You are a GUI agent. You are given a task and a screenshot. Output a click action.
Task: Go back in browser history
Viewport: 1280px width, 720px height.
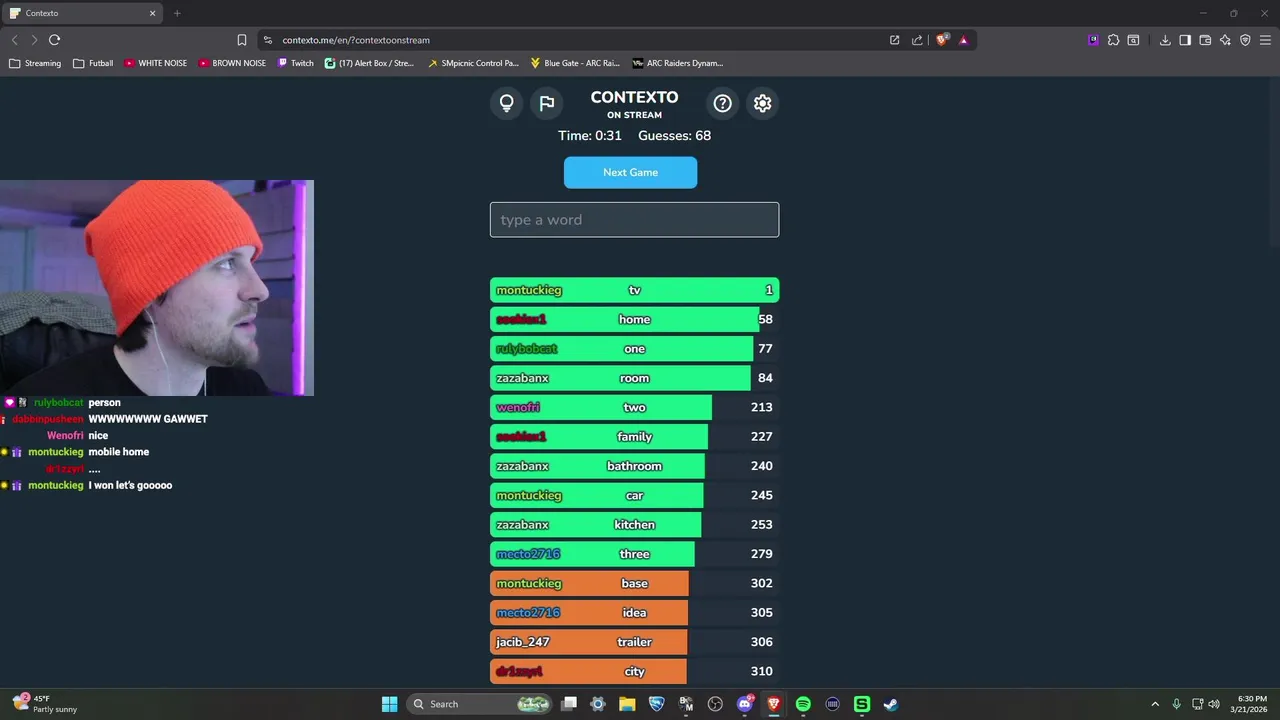tap(14, 40)
